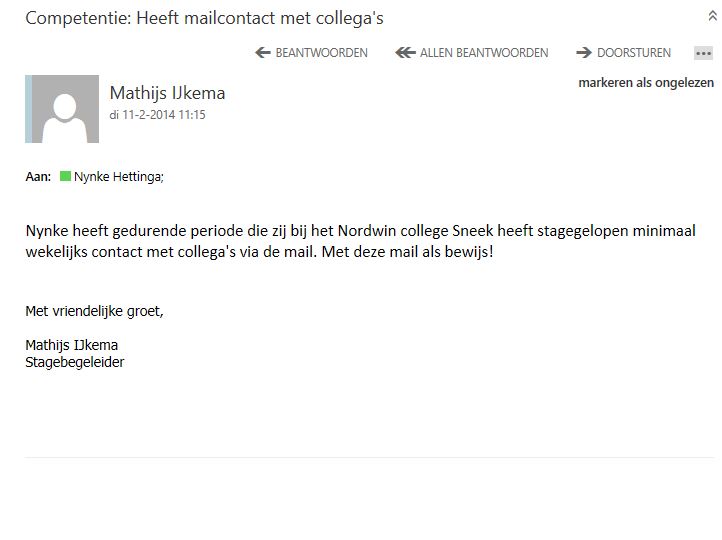Click the light blue strip beside the avatar

(29, 109)
